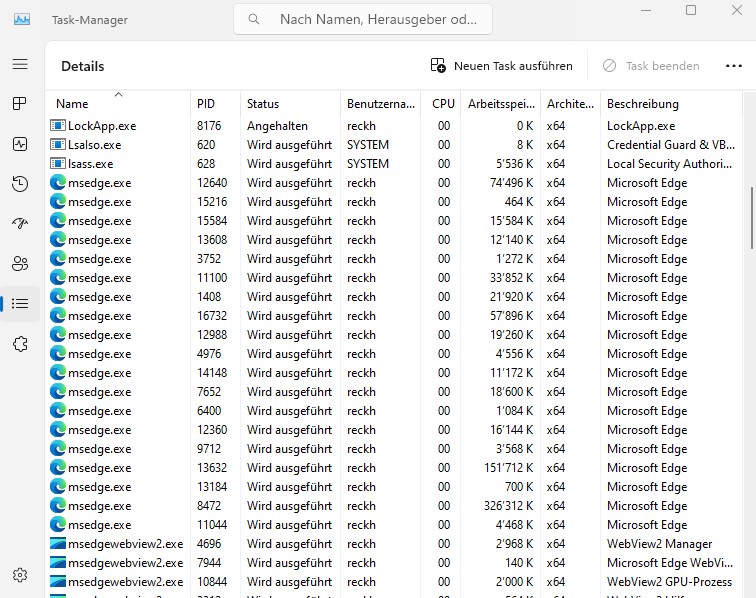Image resolution: width=756 pixels, height=598 pixels.
Task: Click the Task-Manager app icon in title bar
Action: [x=22, y=20]
